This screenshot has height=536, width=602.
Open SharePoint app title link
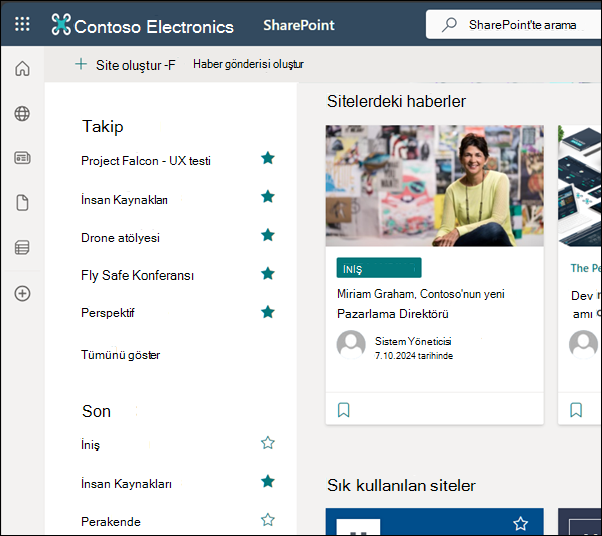pyautogui.click(x=299, y=25)
